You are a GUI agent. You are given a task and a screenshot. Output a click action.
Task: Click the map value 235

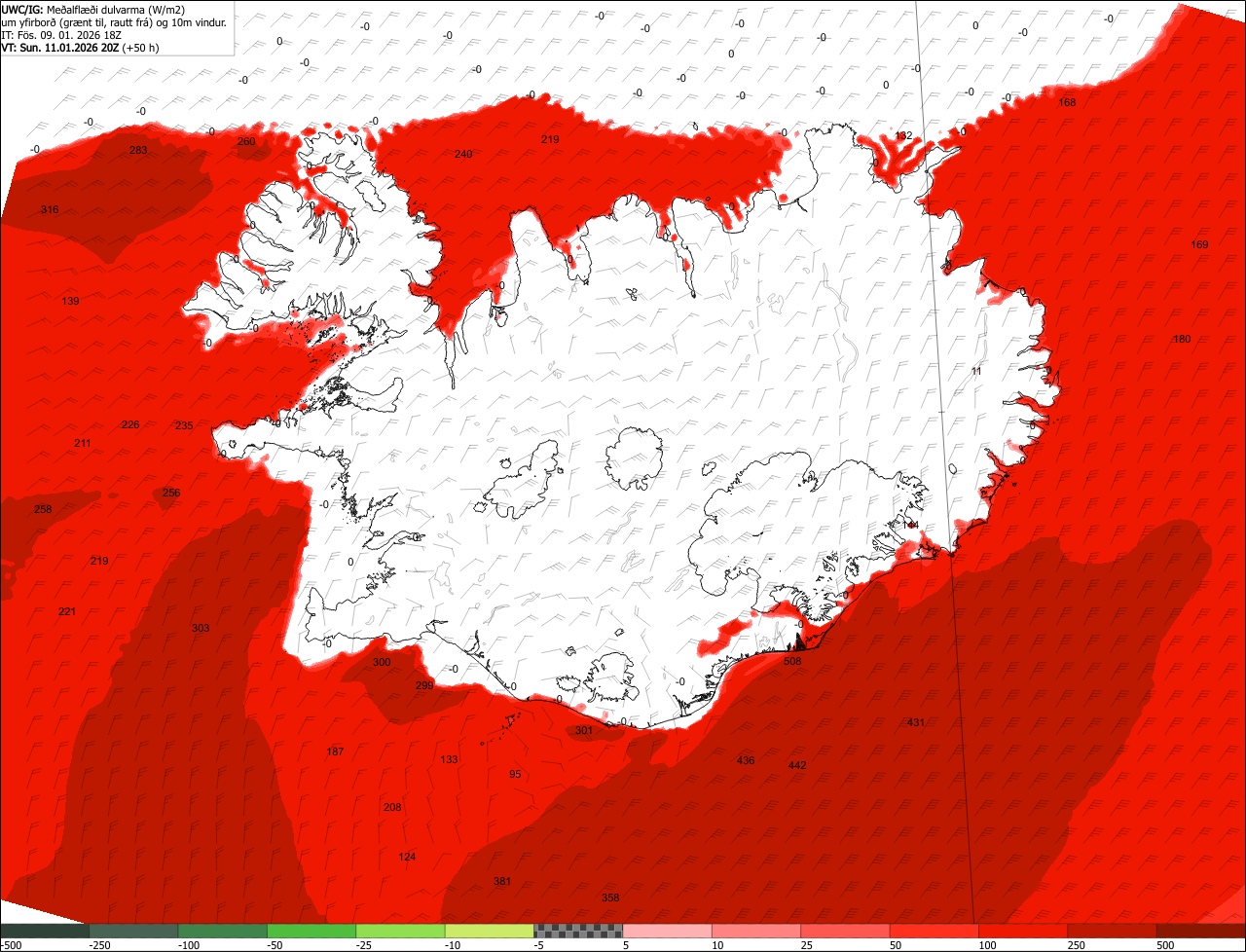point(184,425)
